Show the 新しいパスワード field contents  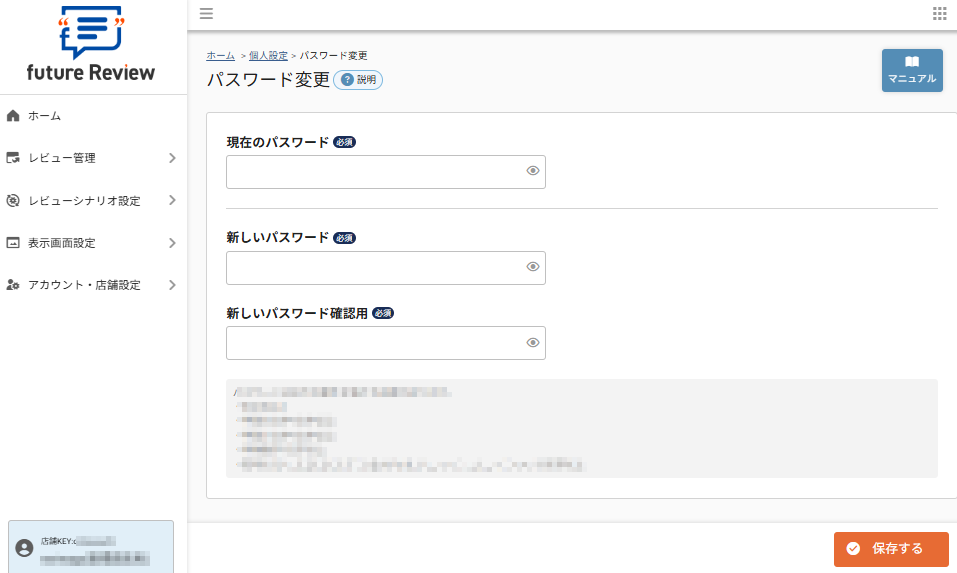click(x=533, y=267)
